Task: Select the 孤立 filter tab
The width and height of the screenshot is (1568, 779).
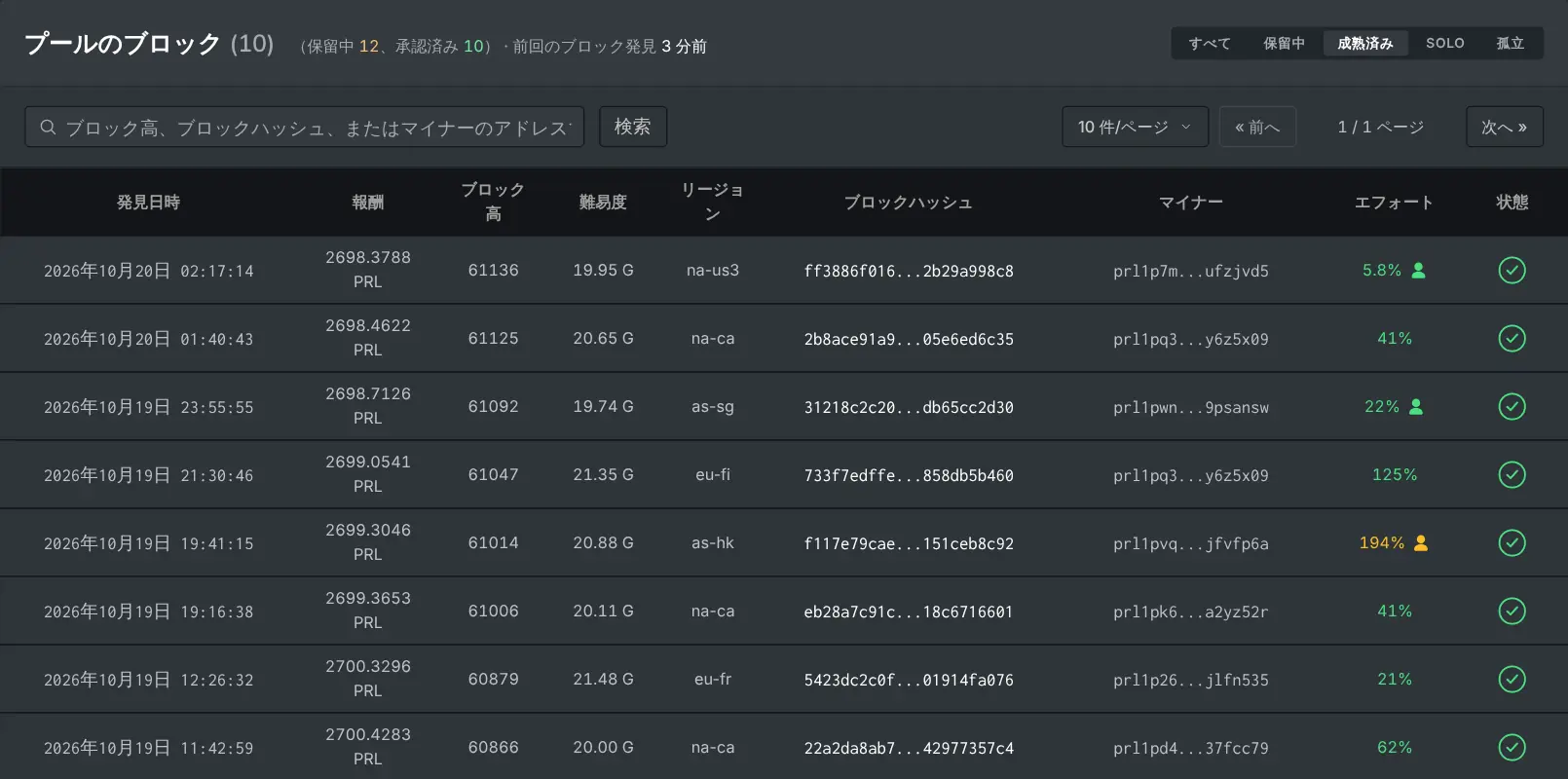Action: 1511,44
